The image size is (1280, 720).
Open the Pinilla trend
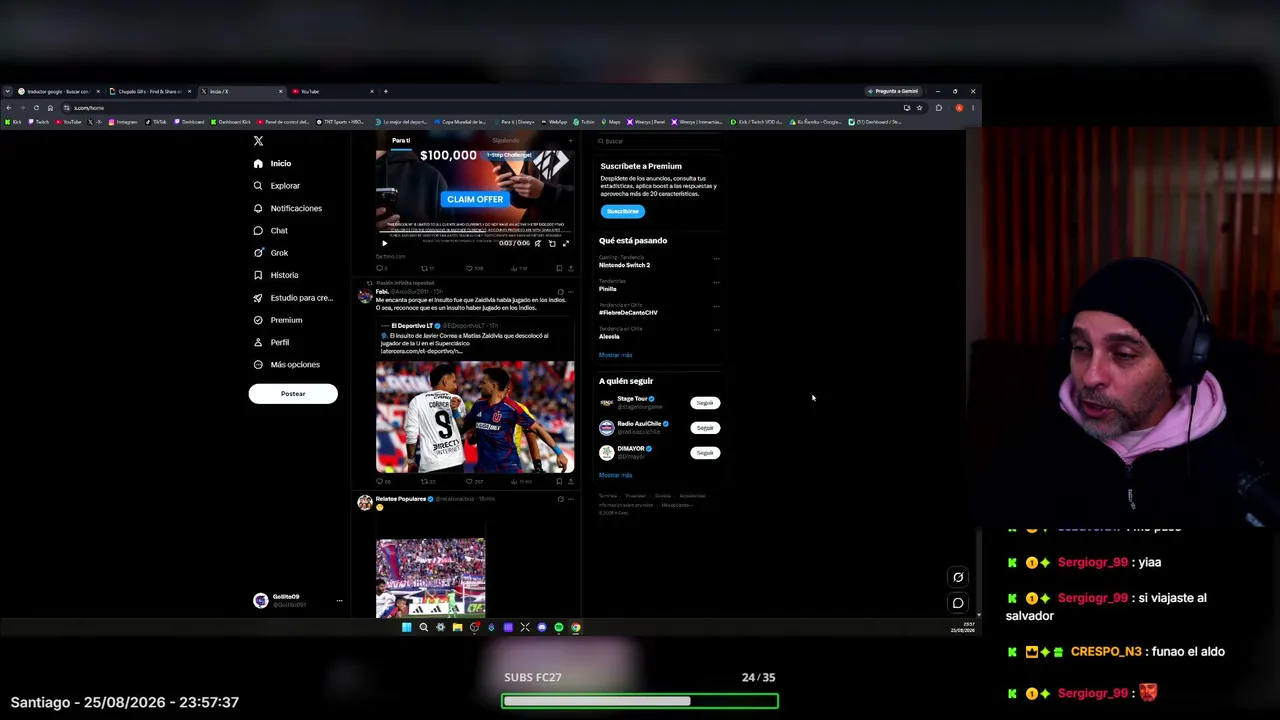click(608, 289)
